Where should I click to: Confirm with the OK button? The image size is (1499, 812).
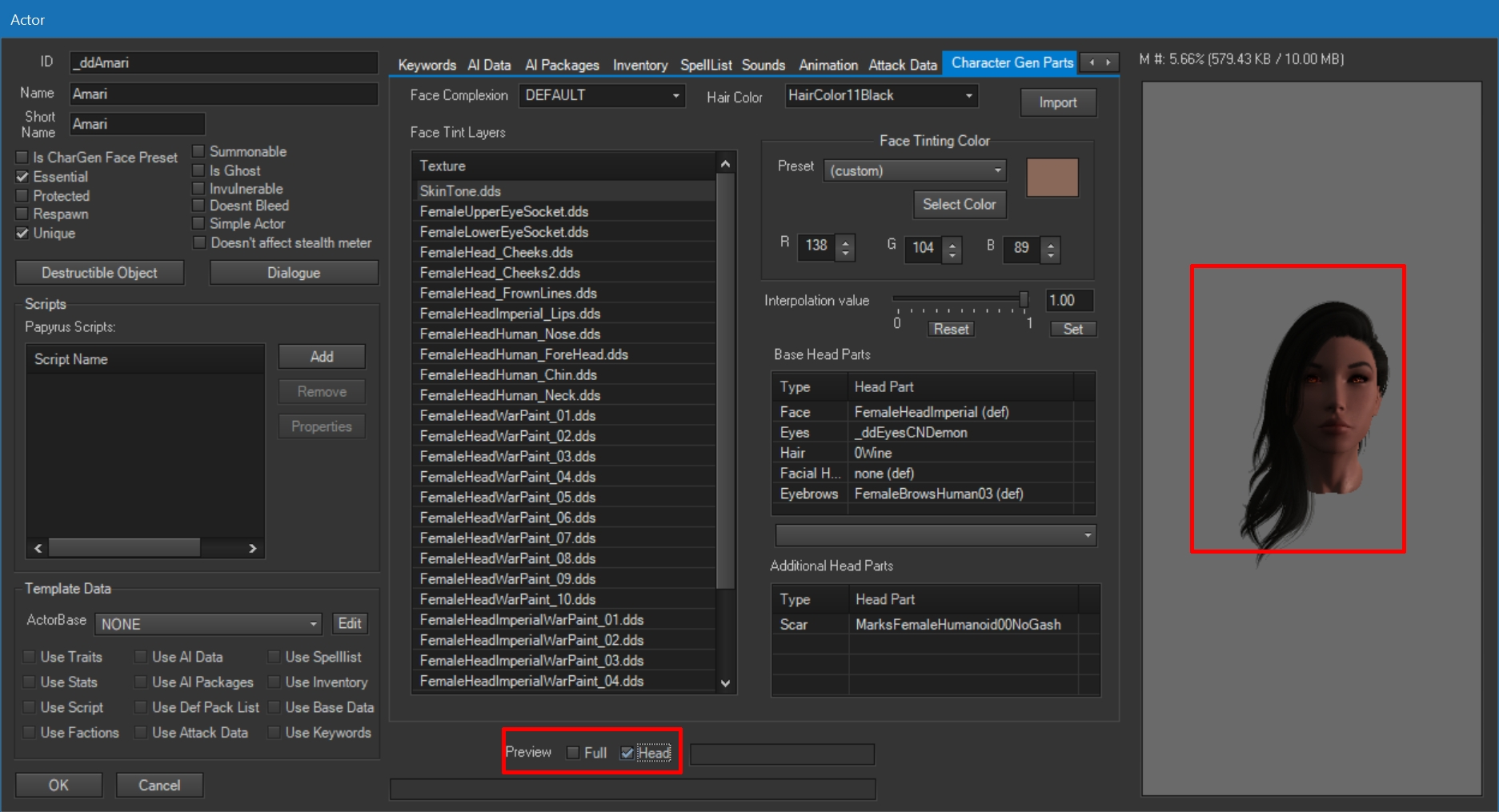[x=58, y=785]
